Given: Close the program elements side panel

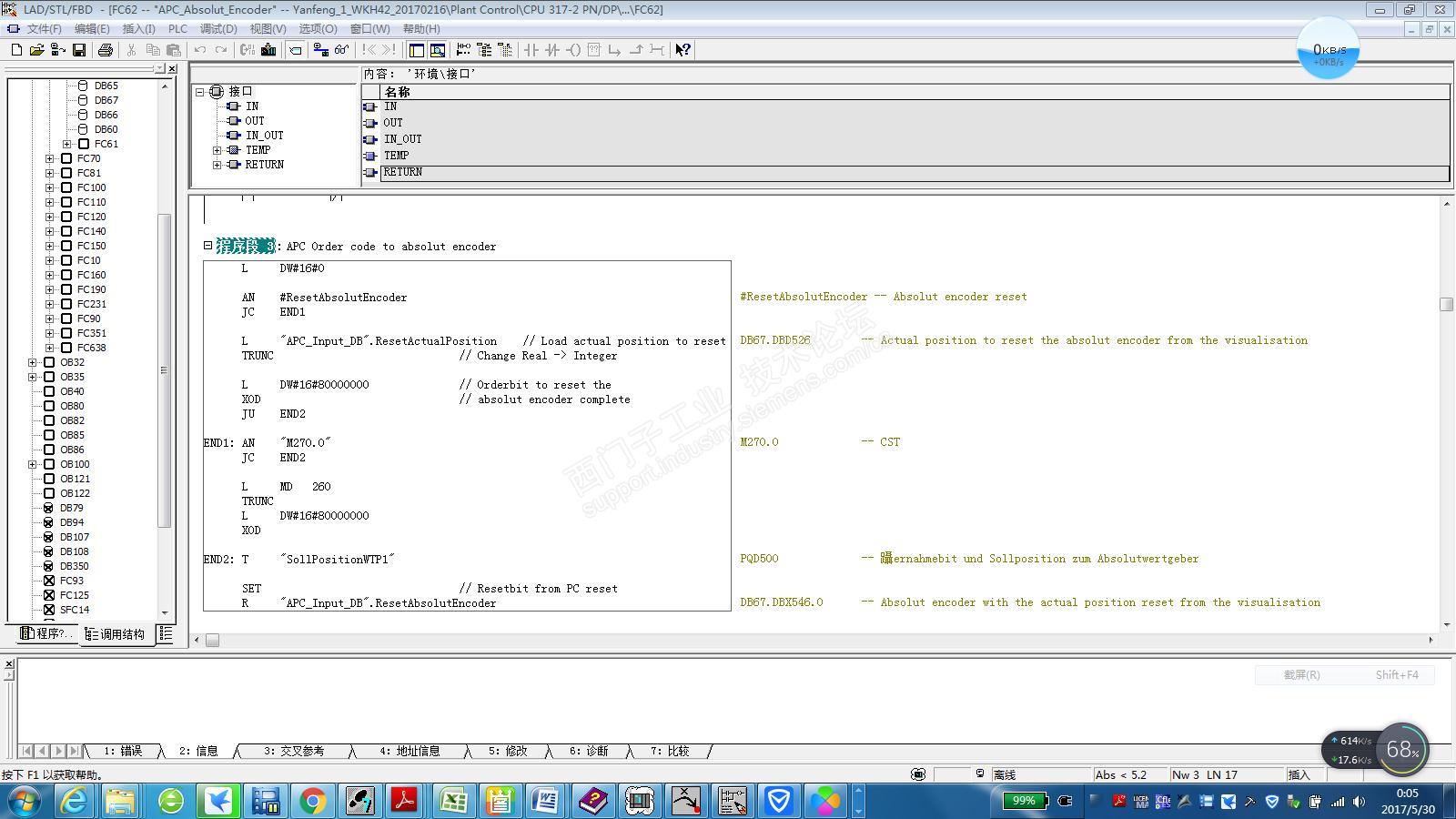Looking at the screenshot, I should [172, 69].
